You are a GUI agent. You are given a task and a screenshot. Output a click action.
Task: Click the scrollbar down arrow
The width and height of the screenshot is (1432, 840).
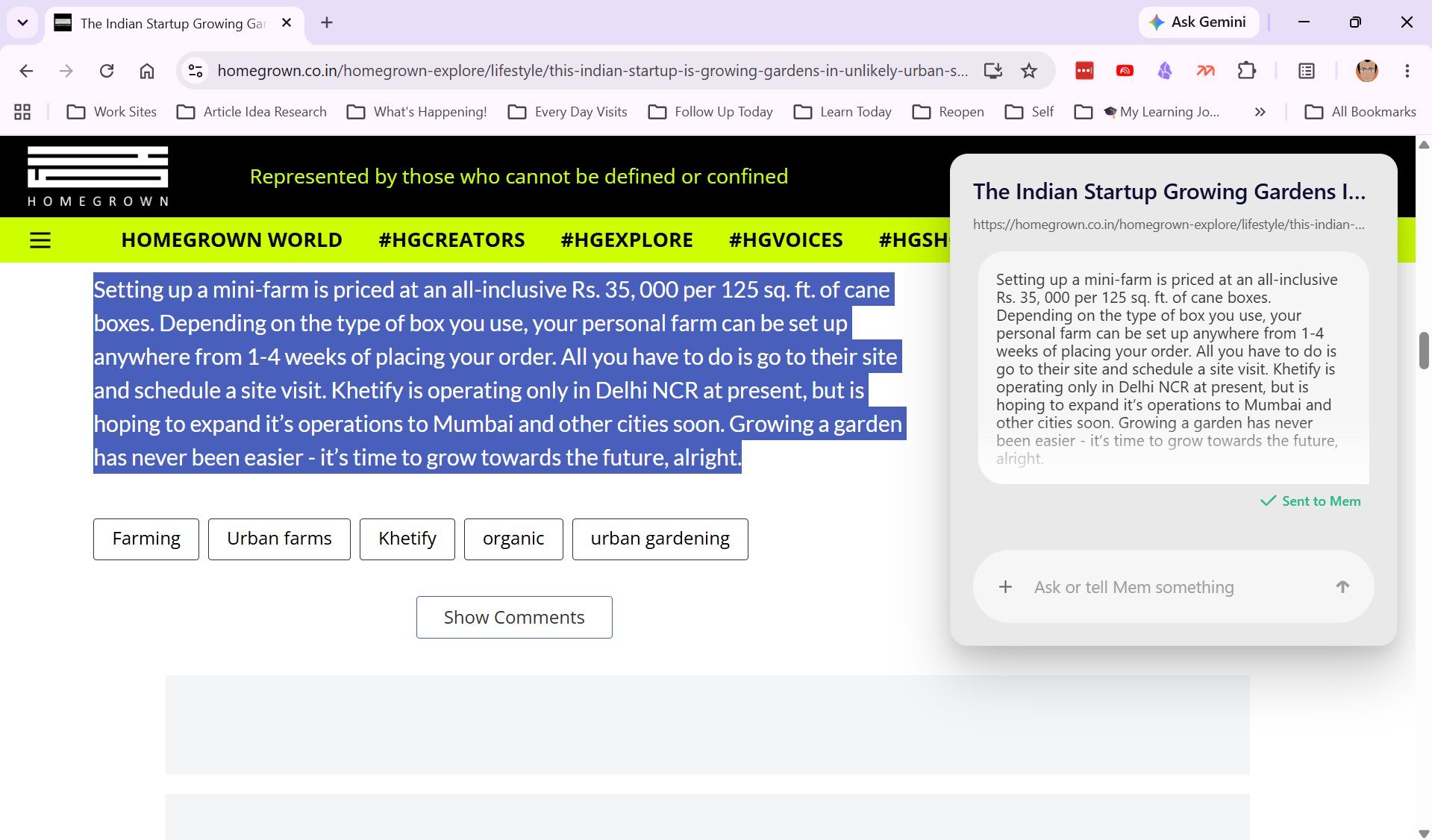(1424, 833)
